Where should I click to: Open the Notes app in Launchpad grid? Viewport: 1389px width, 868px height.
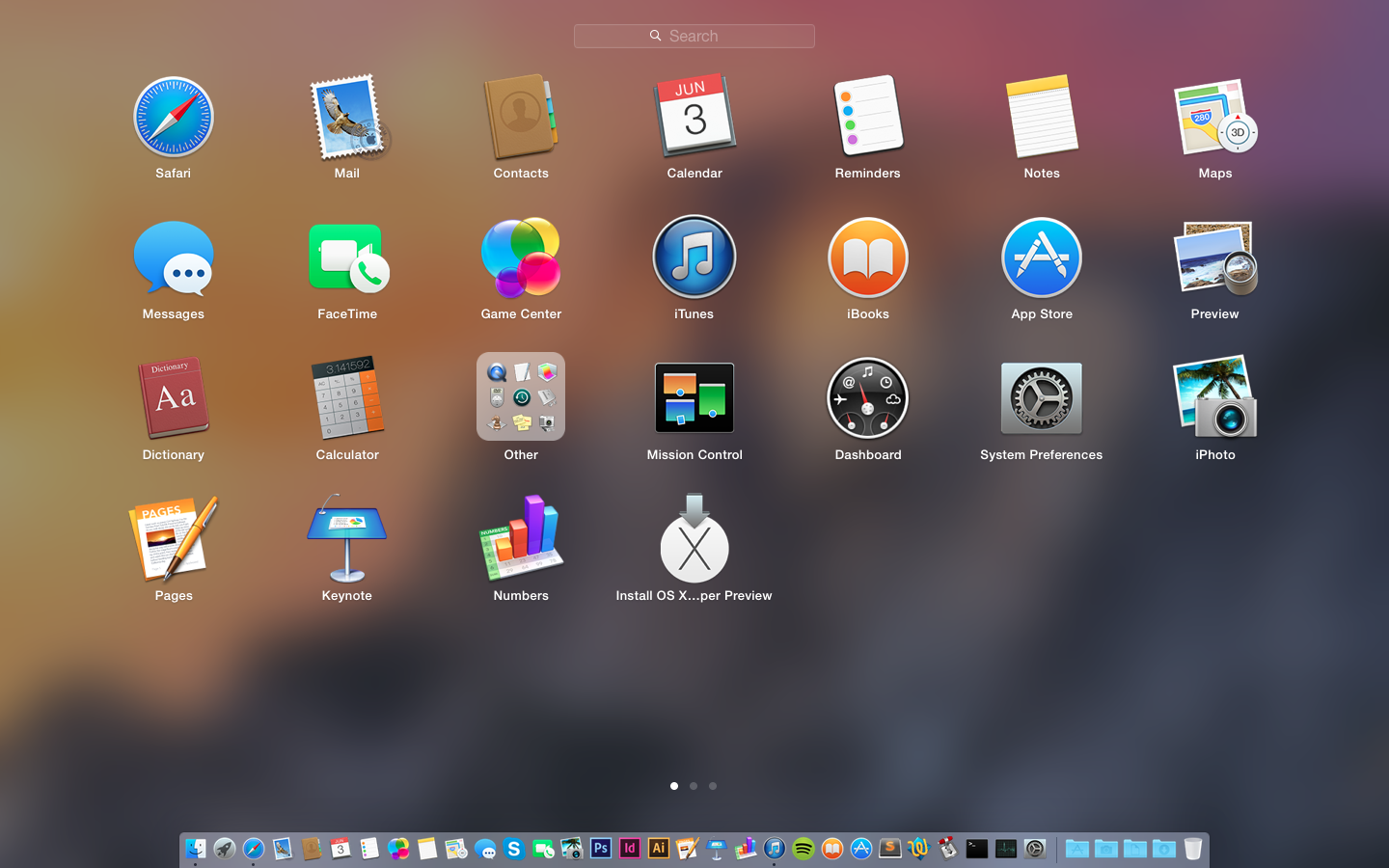(1042, 117)
